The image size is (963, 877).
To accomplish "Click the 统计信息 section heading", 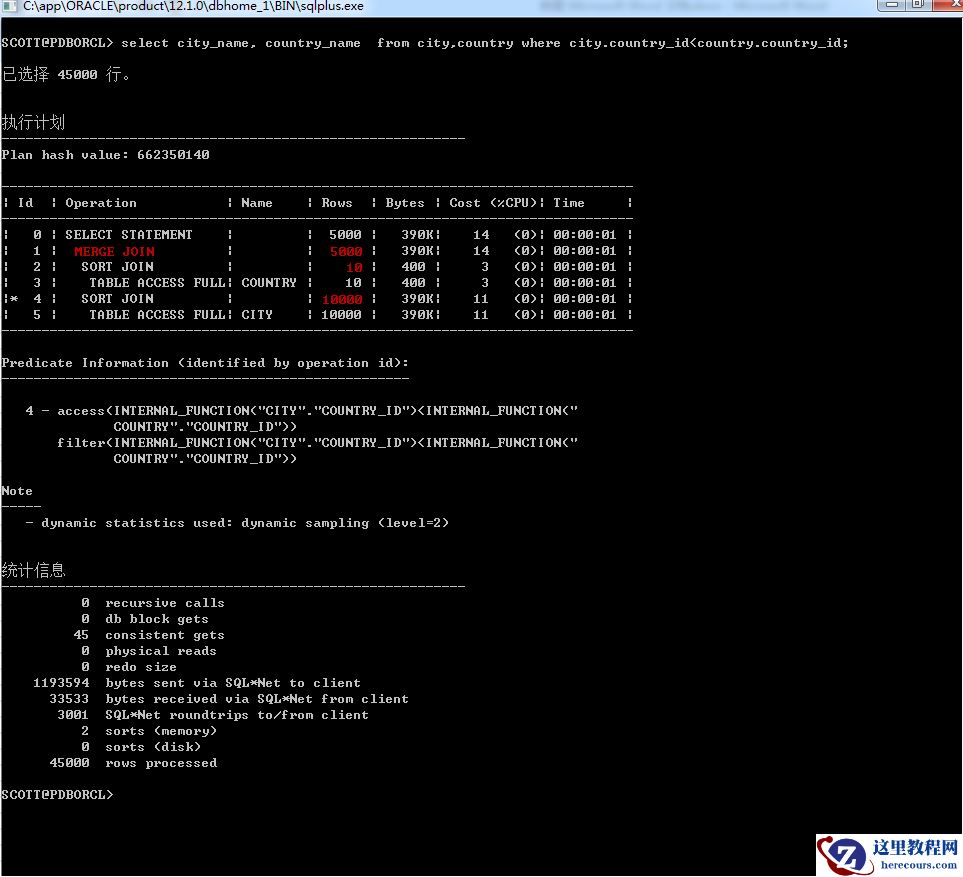I will tap(33, 571).
